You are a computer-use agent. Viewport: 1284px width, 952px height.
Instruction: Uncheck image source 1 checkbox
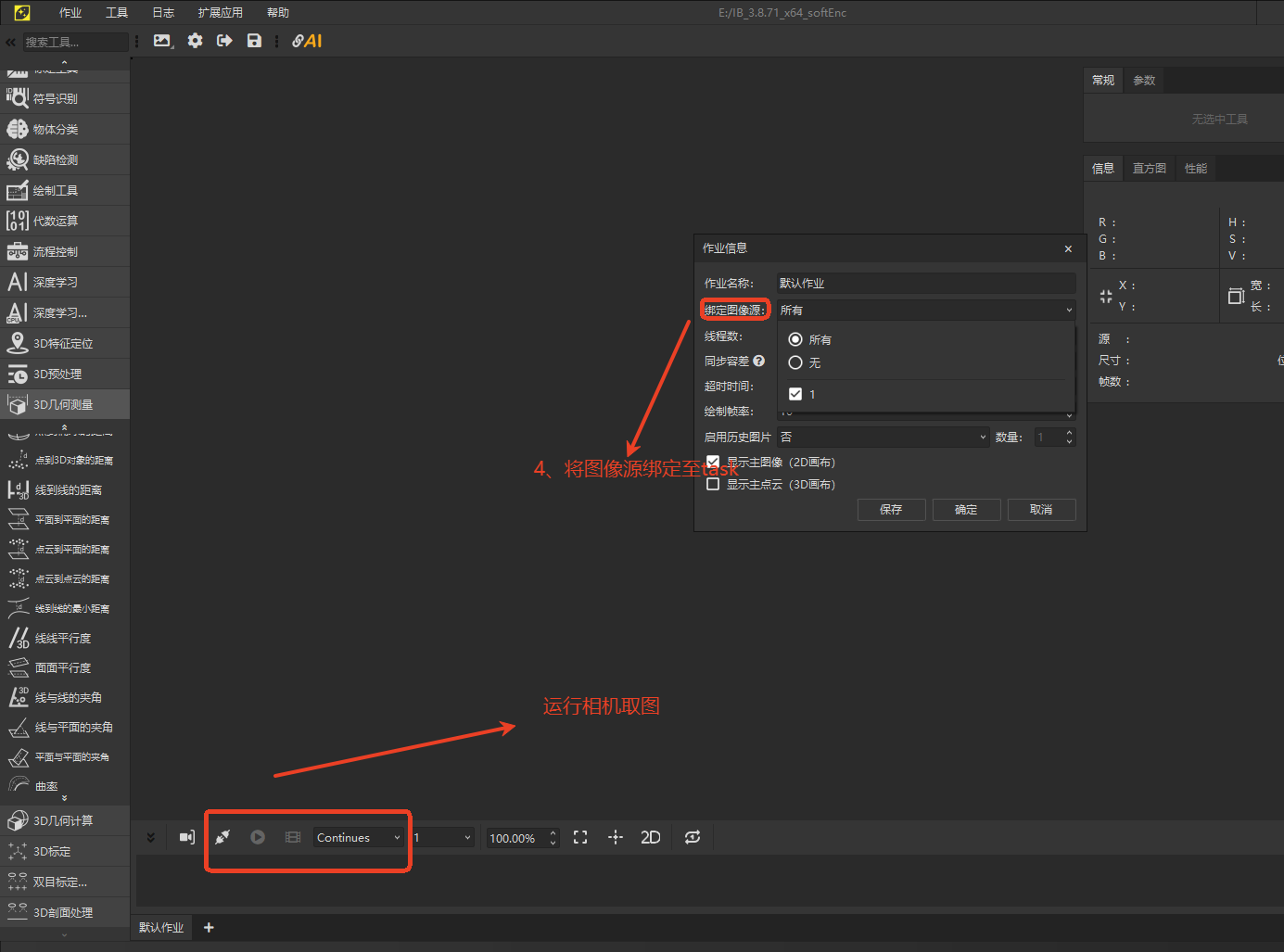[x=795, y=394]
